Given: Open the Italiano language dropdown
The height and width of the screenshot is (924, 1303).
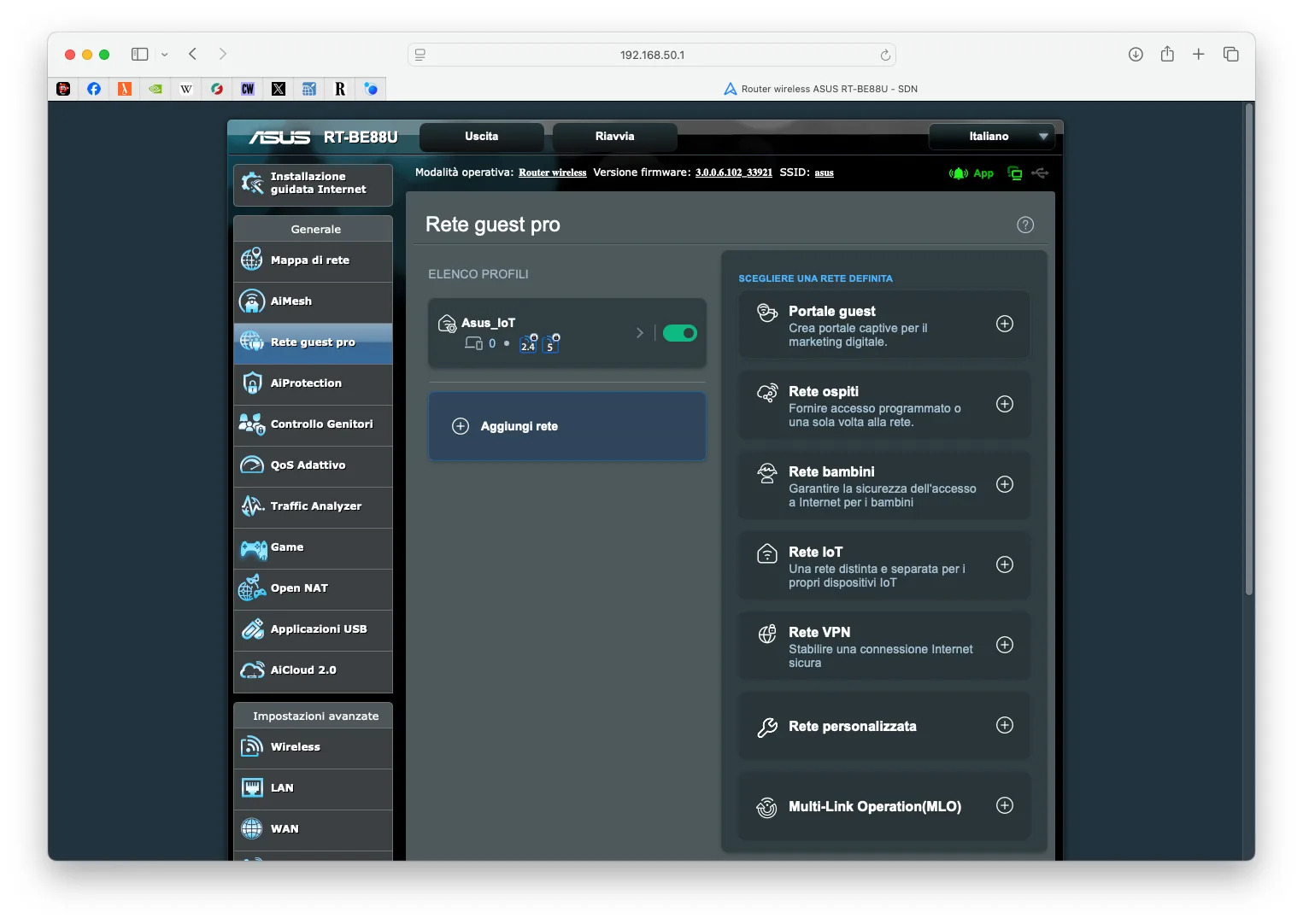Looking at the screenshot, I should [992, 137].
